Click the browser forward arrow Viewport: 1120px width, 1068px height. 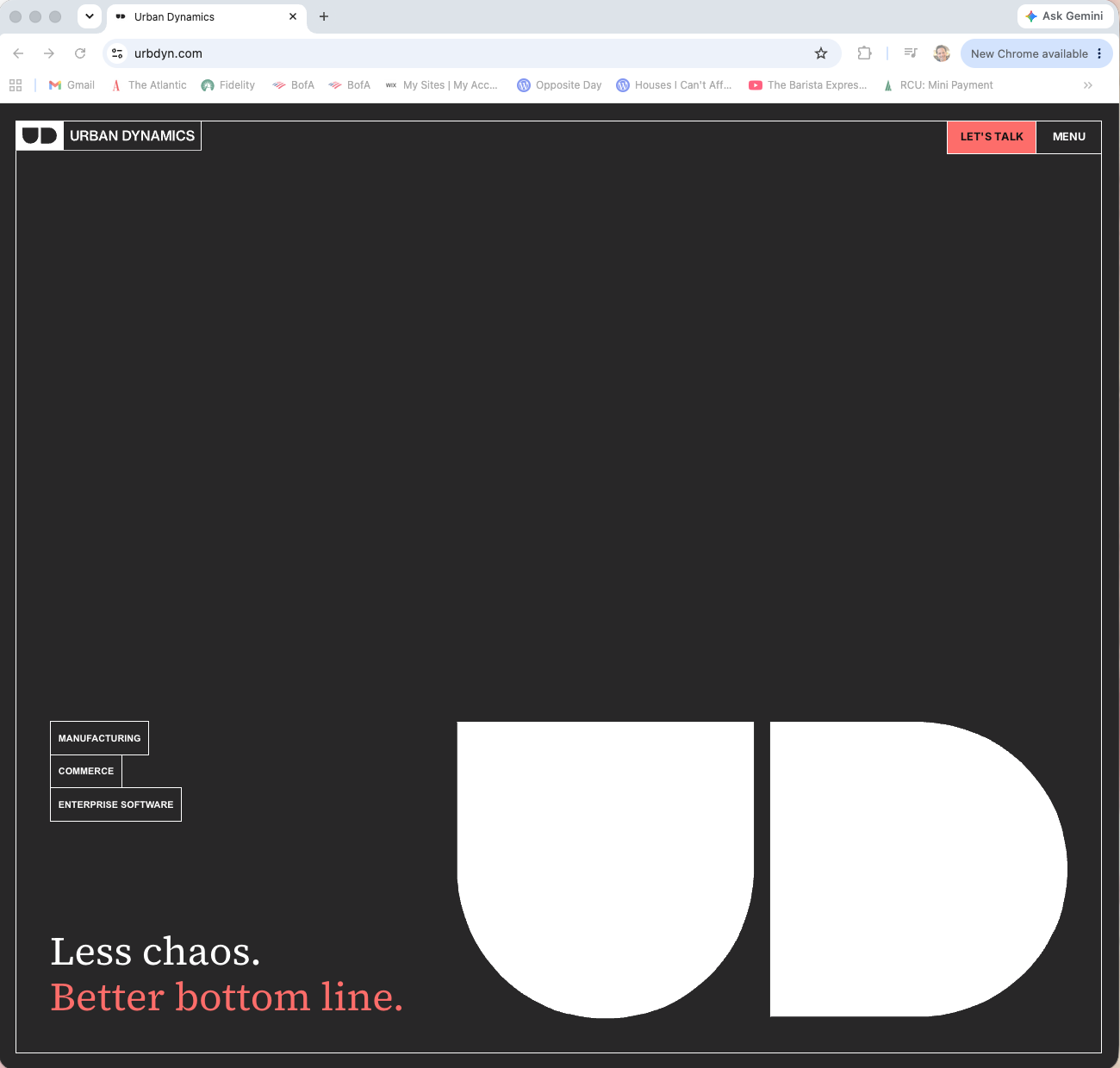pos(49,53)
